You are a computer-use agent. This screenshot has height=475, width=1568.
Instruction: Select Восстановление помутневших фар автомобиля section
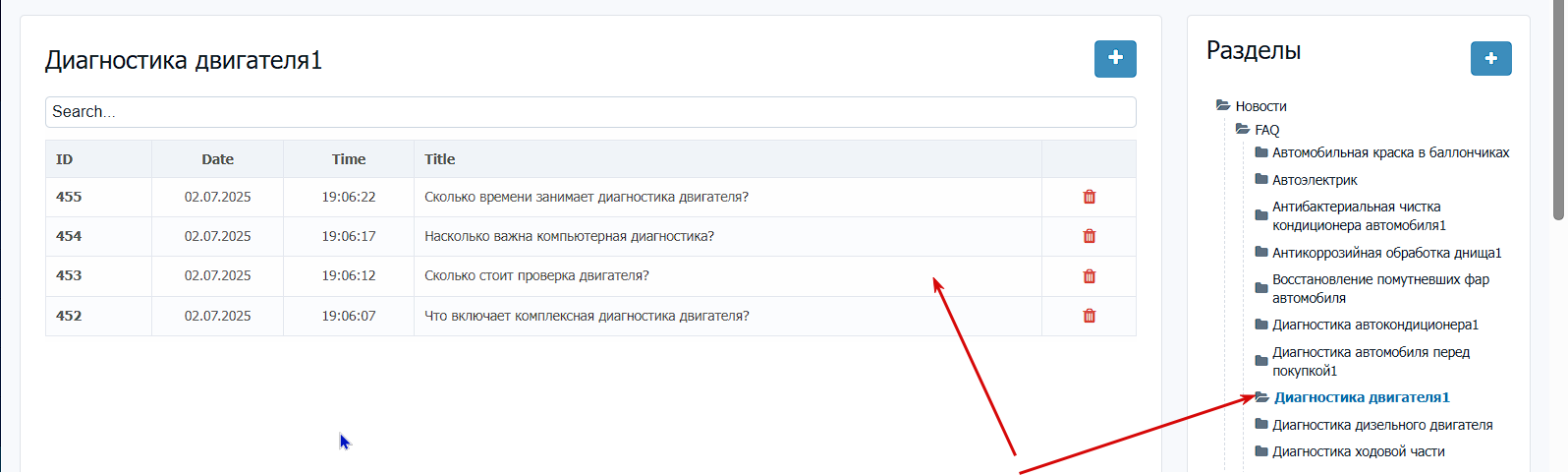pos(1380,288)
